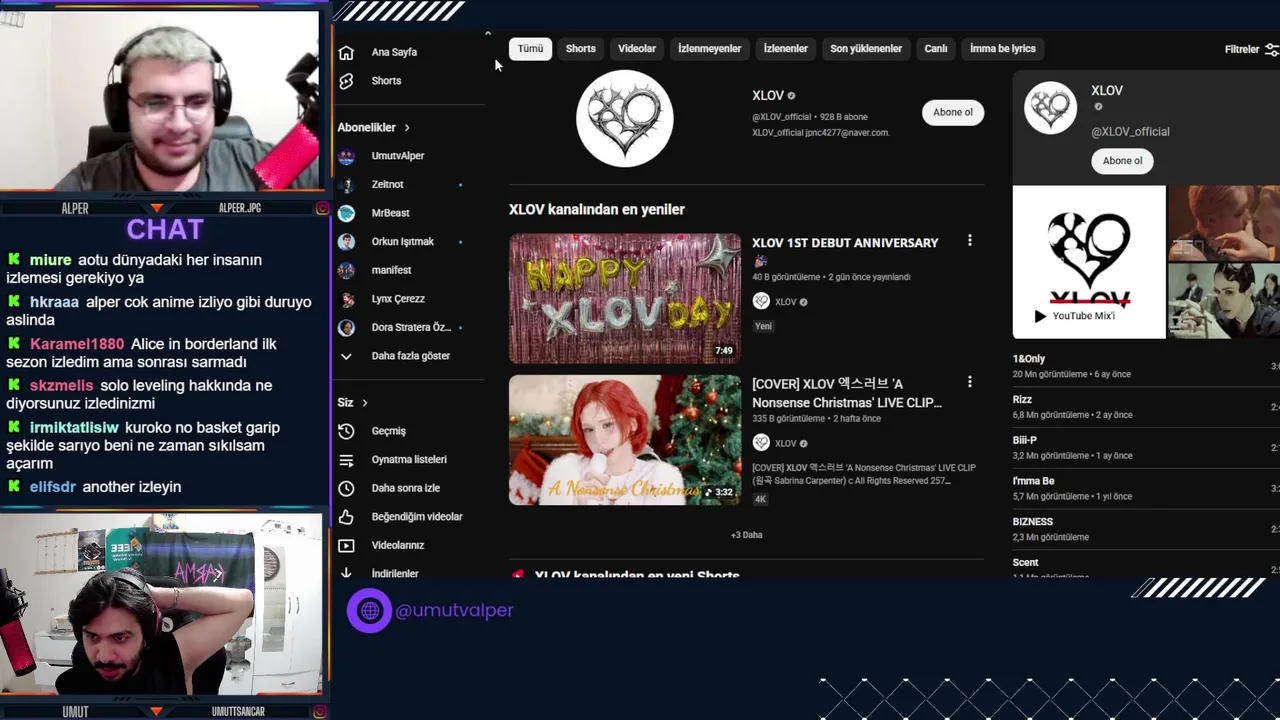The width and height of the screenshot is (1280, 720).
Task: Play the Rizz song row
Action: tap(1146, 407)
